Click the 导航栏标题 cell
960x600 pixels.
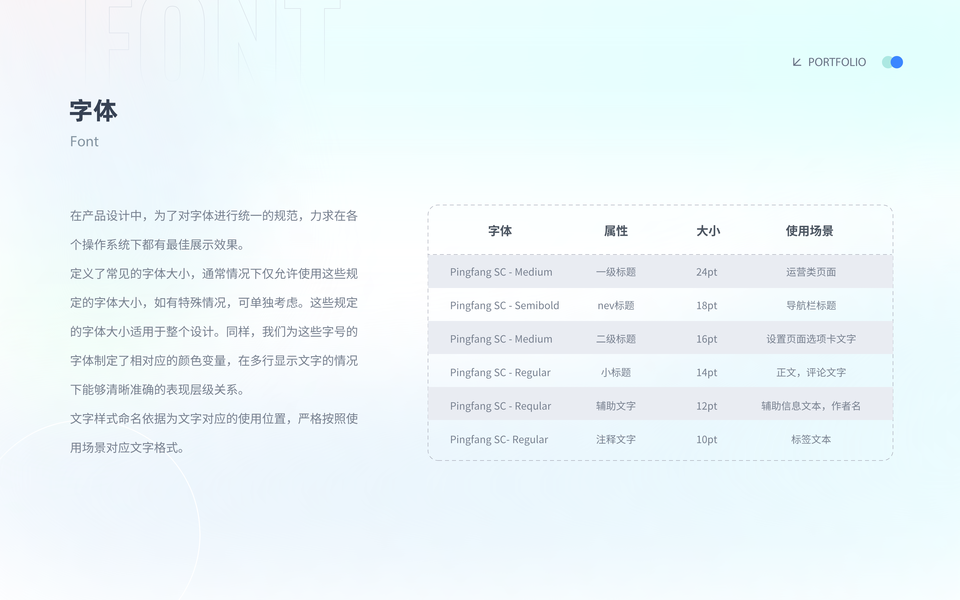pos(811,306)
